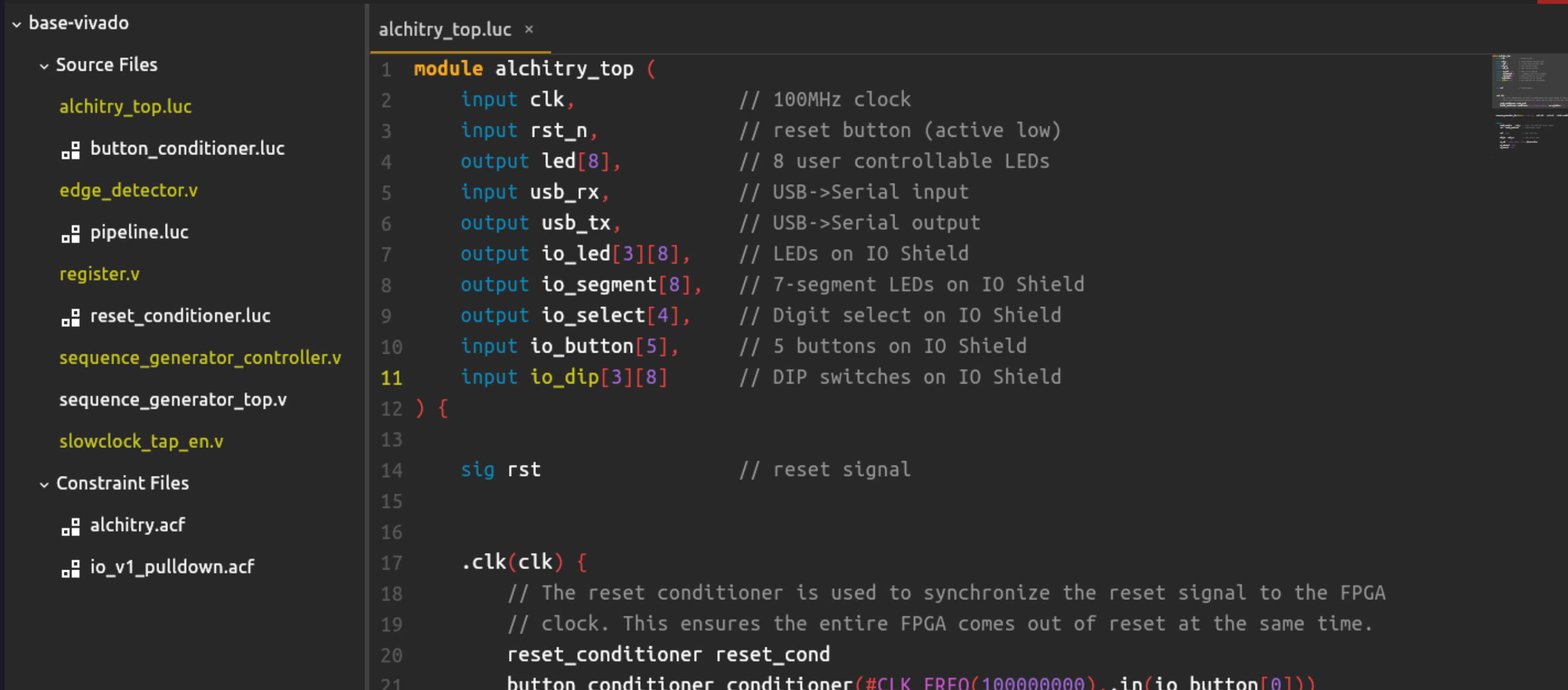Image resolution: width=1568 pixels, height=690 pixels.
Task: Click the component icon next to pipeline.luc
Action: point(71,233)
